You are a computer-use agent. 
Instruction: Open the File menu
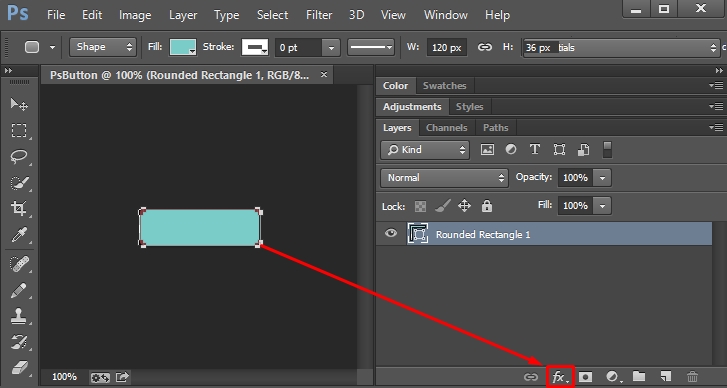56,15
